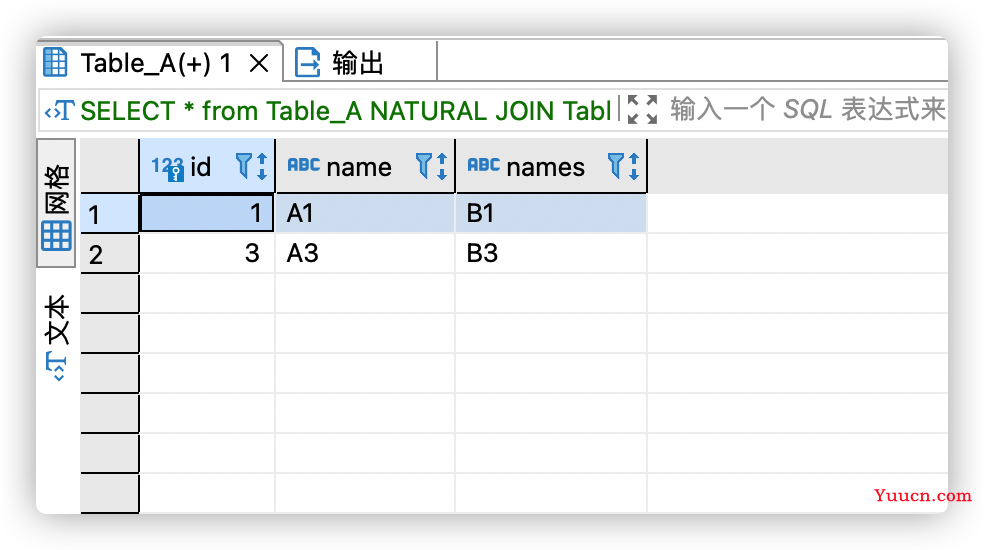Viewport: 984px width, 550px height.
Task: Select the cell containing A1
Action: (365, 213)
